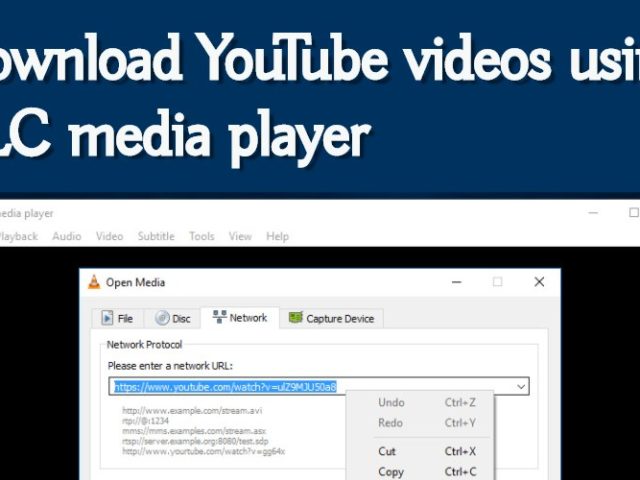Click the File tab play icon
This screenshot has height=480, width=640.
point(107,318)
